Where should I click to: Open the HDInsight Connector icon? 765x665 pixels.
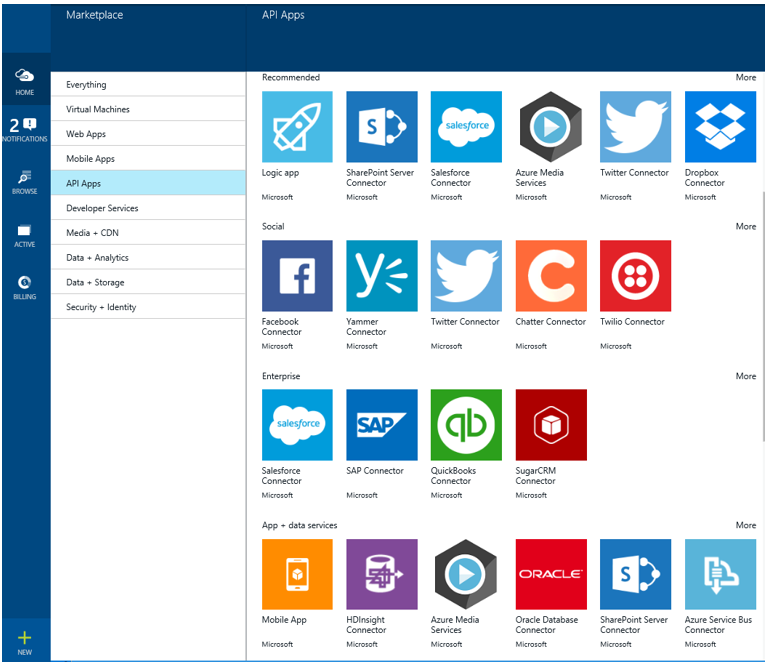(x=382, y=574)
